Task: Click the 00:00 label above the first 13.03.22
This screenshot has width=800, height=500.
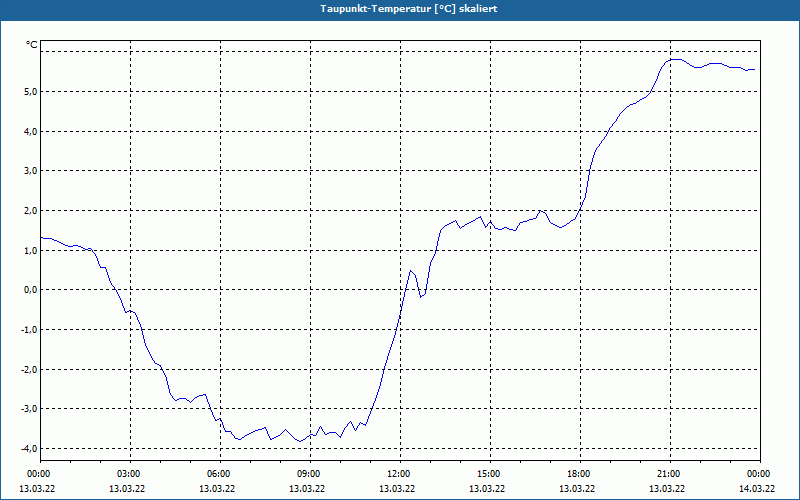Action: [38, 474]
